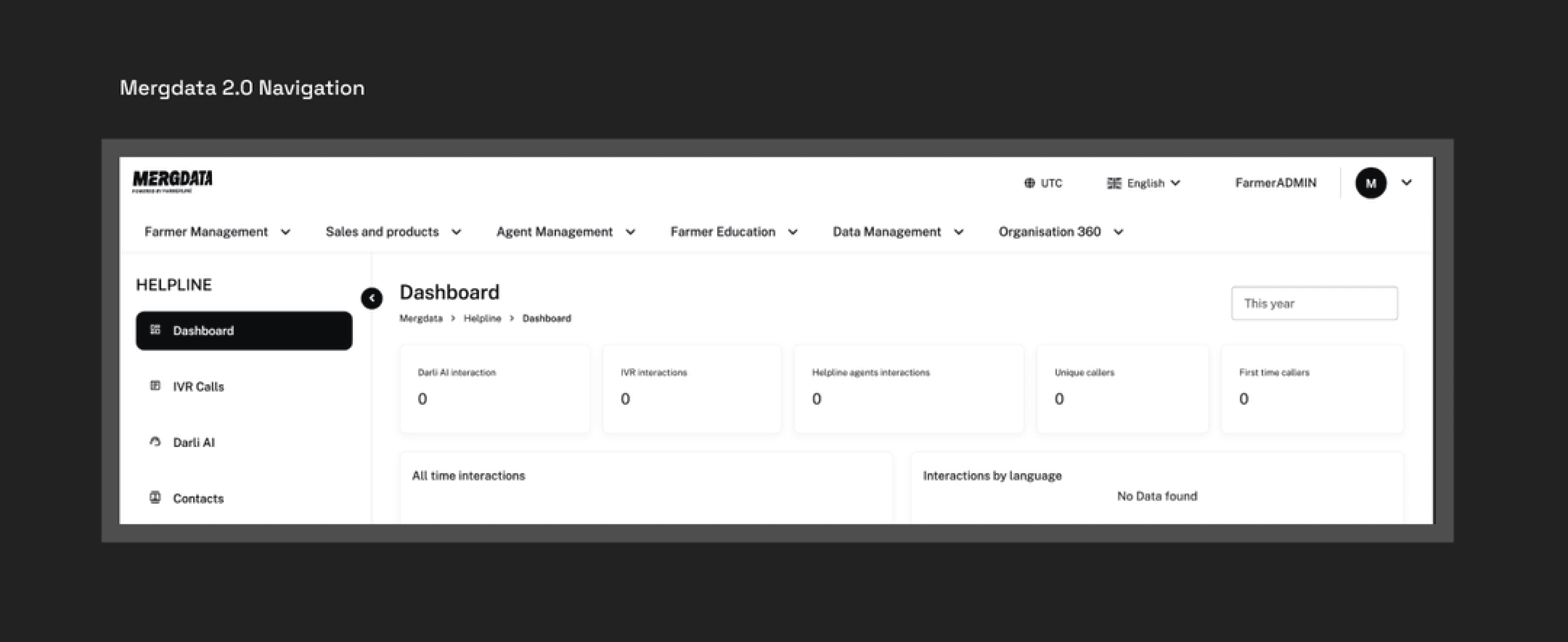Click the Mergdata logo
The height and width of the screenshot is (642, 1568).
coord(172,180)
